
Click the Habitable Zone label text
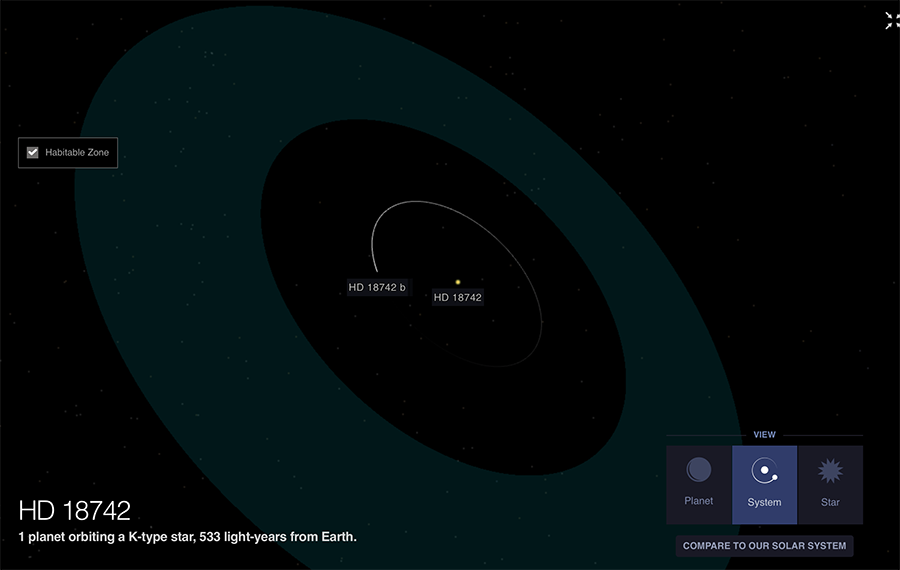click(x=77, y=152)
